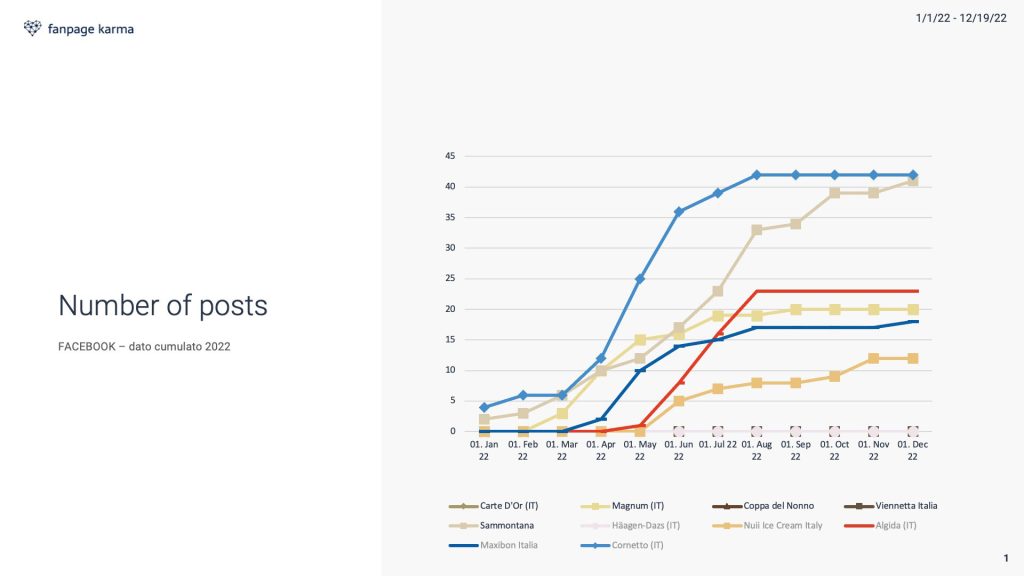
Task: Click the Carte D'Or (IT) legend entry
Action: [x=493, y=505]
